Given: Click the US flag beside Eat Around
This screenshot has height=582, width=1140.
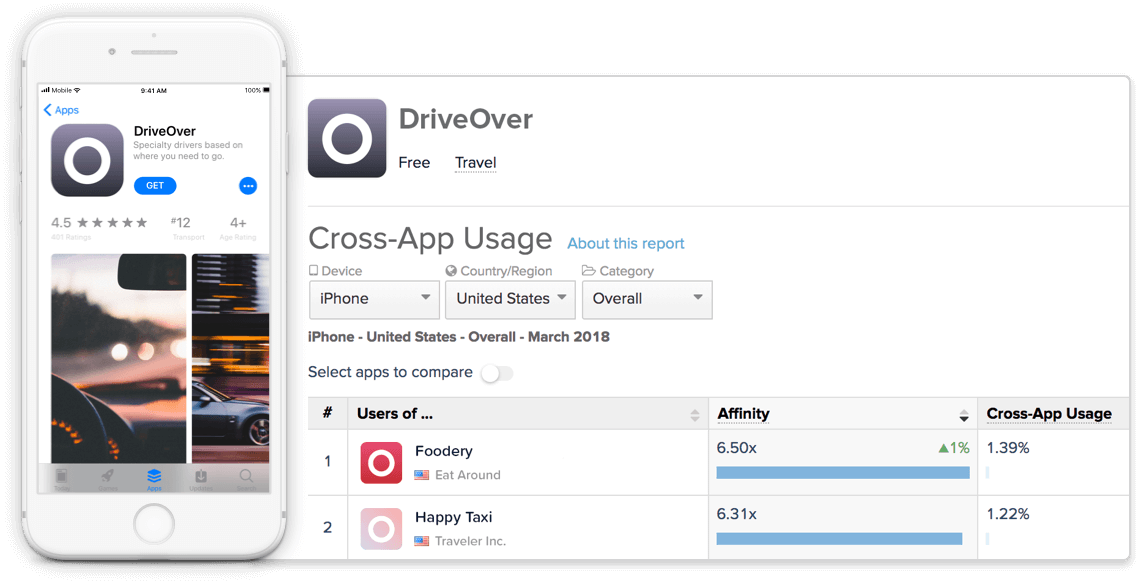Looking at the screenshot, I should pyautogui.click(x=422, y=475).
